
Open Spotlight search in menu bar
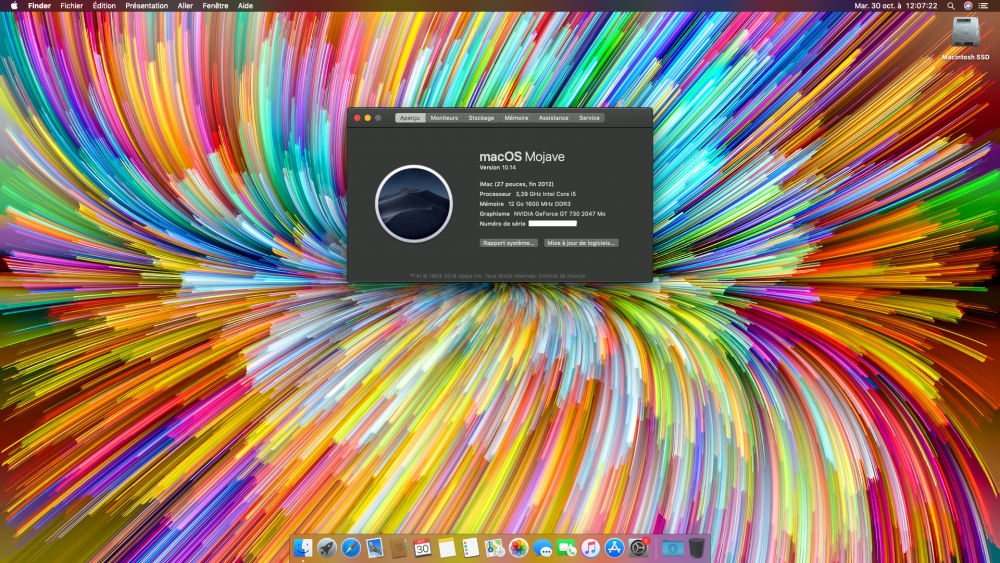pos(951,6)
